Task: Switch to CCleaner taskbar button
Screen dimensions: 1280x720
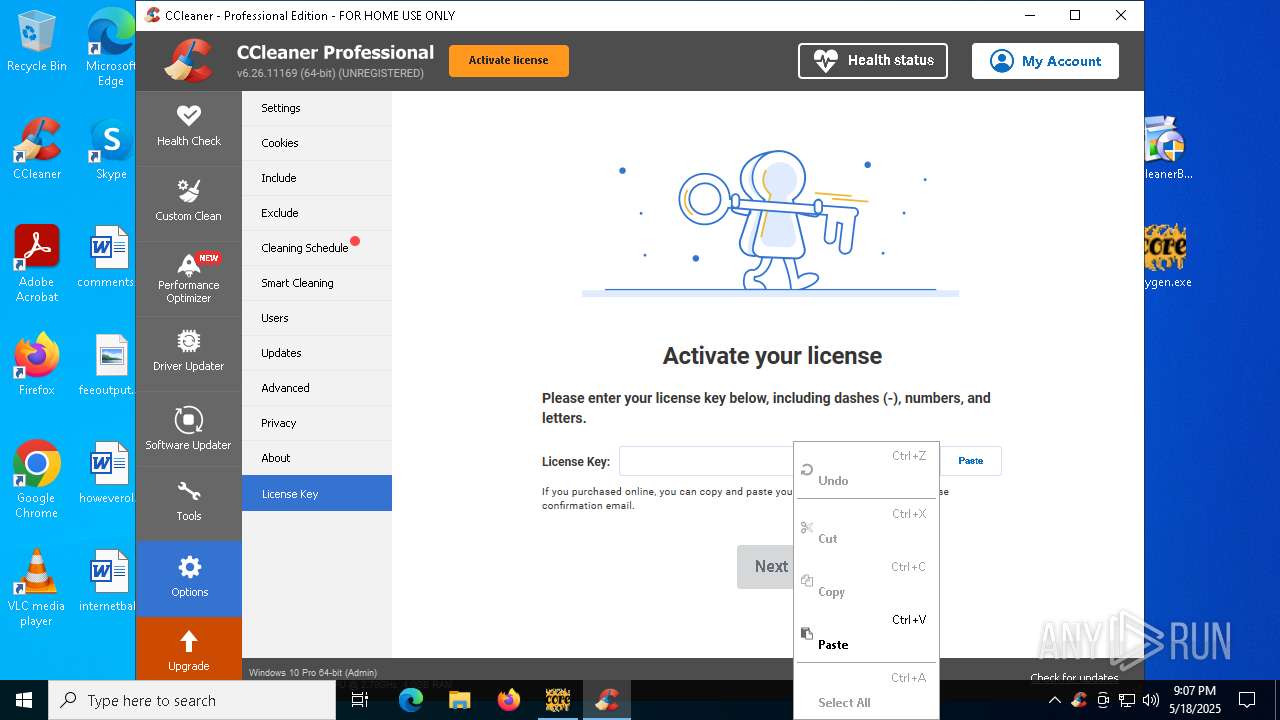Action: (606, 700)
